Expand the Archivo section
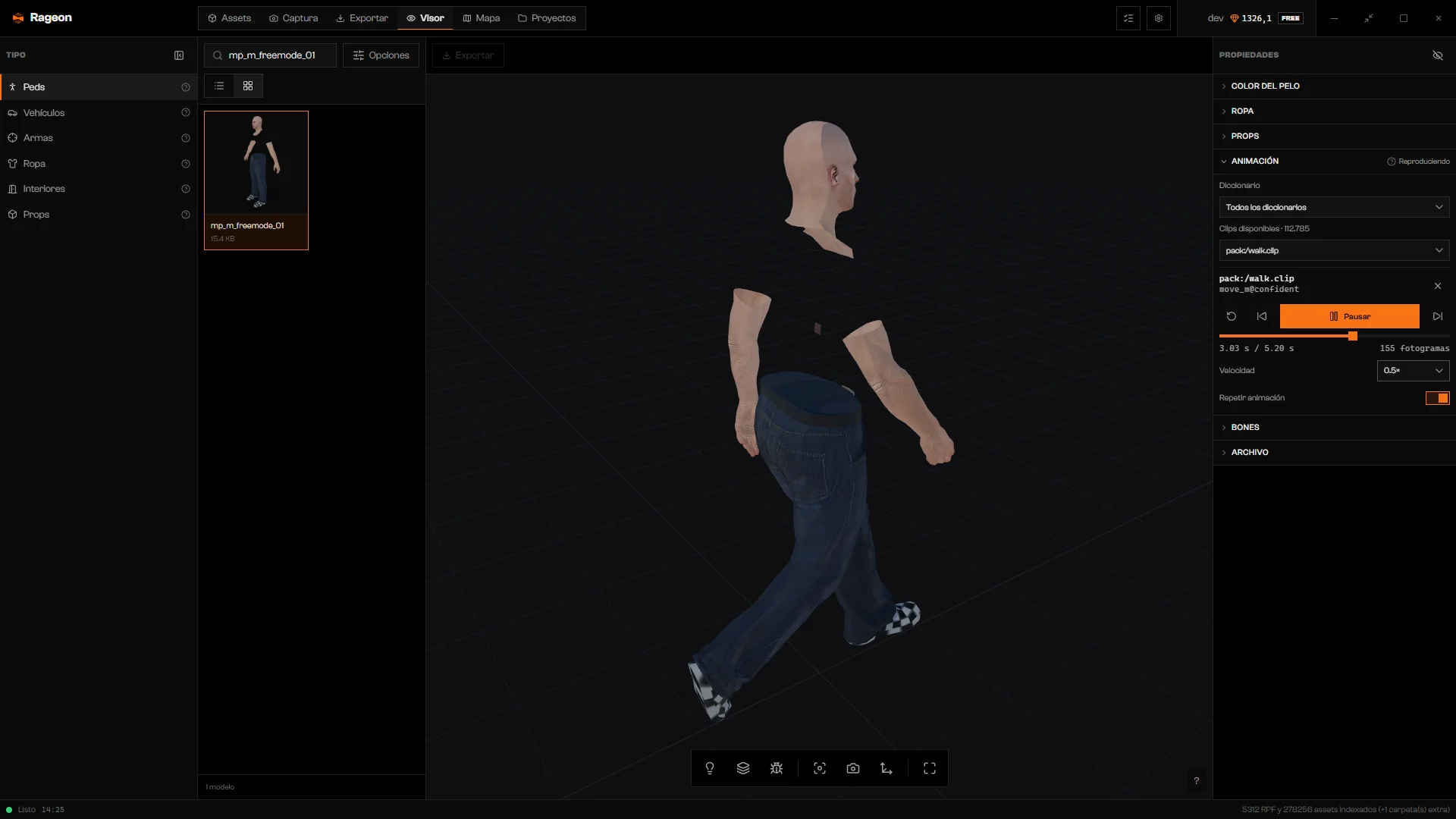The width and height of the screenshot is (1456, 819). point(1334,452)
